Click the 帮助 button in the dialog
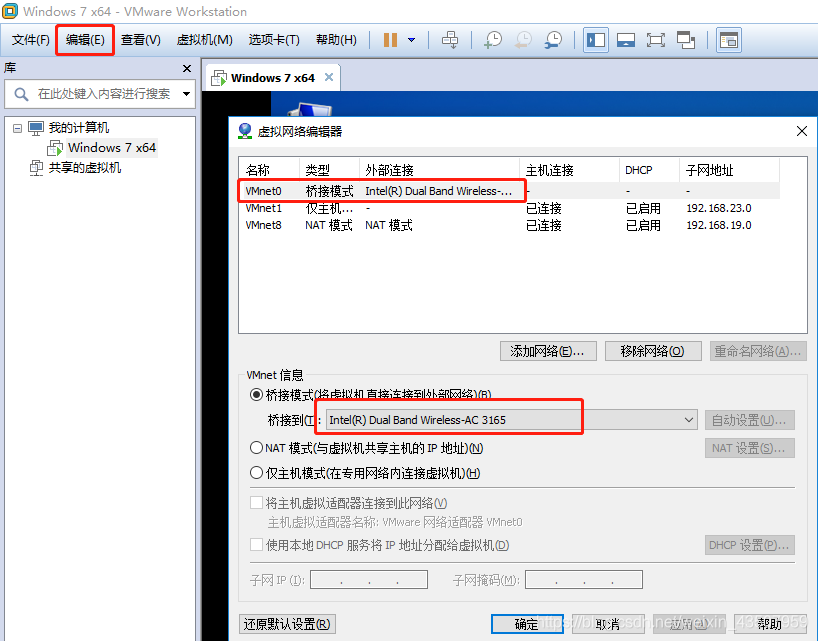818x641 pixels. click(771, 624)
